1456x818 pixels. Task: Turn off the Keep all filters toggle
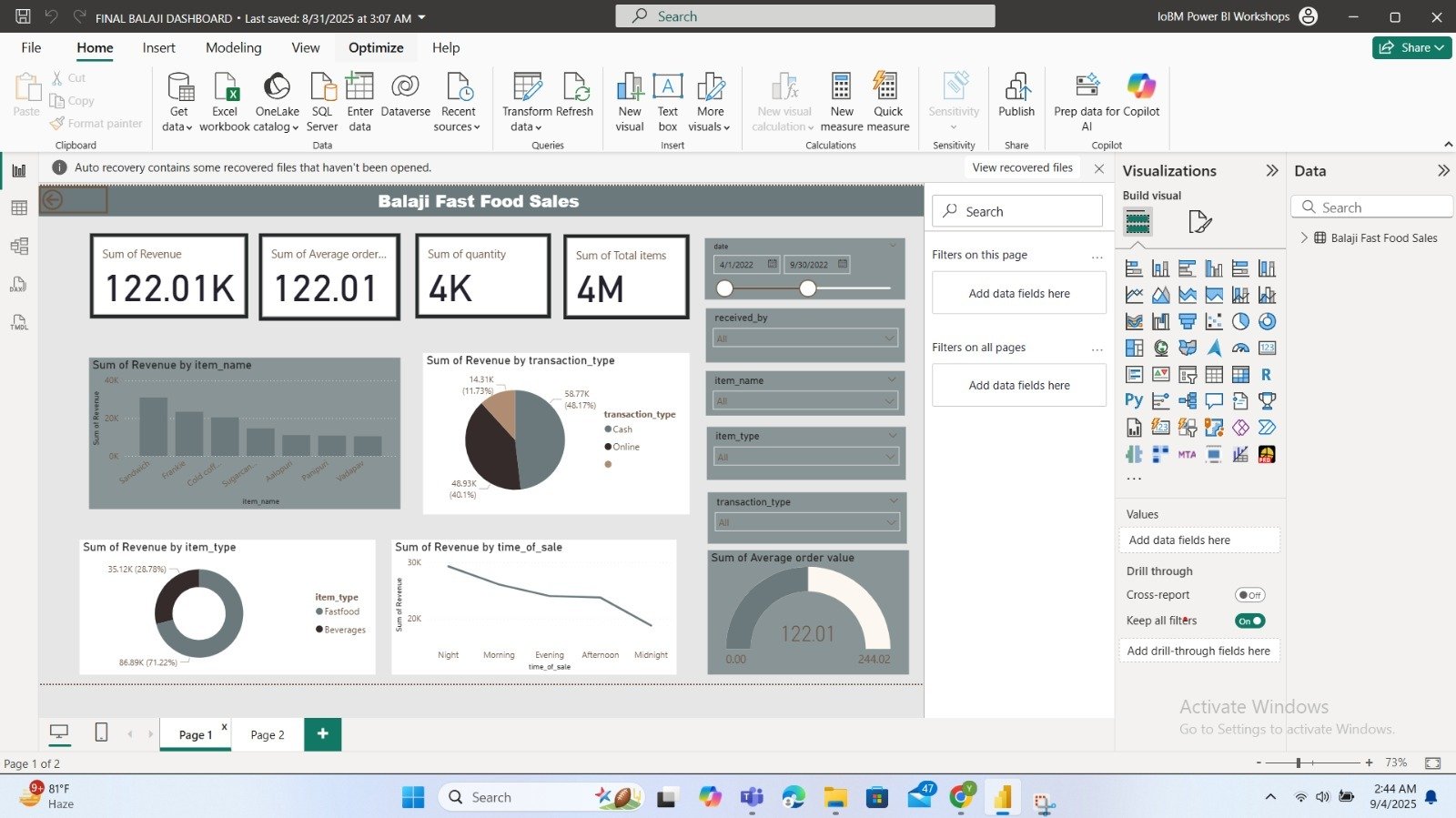click(x=1249, y=621)
